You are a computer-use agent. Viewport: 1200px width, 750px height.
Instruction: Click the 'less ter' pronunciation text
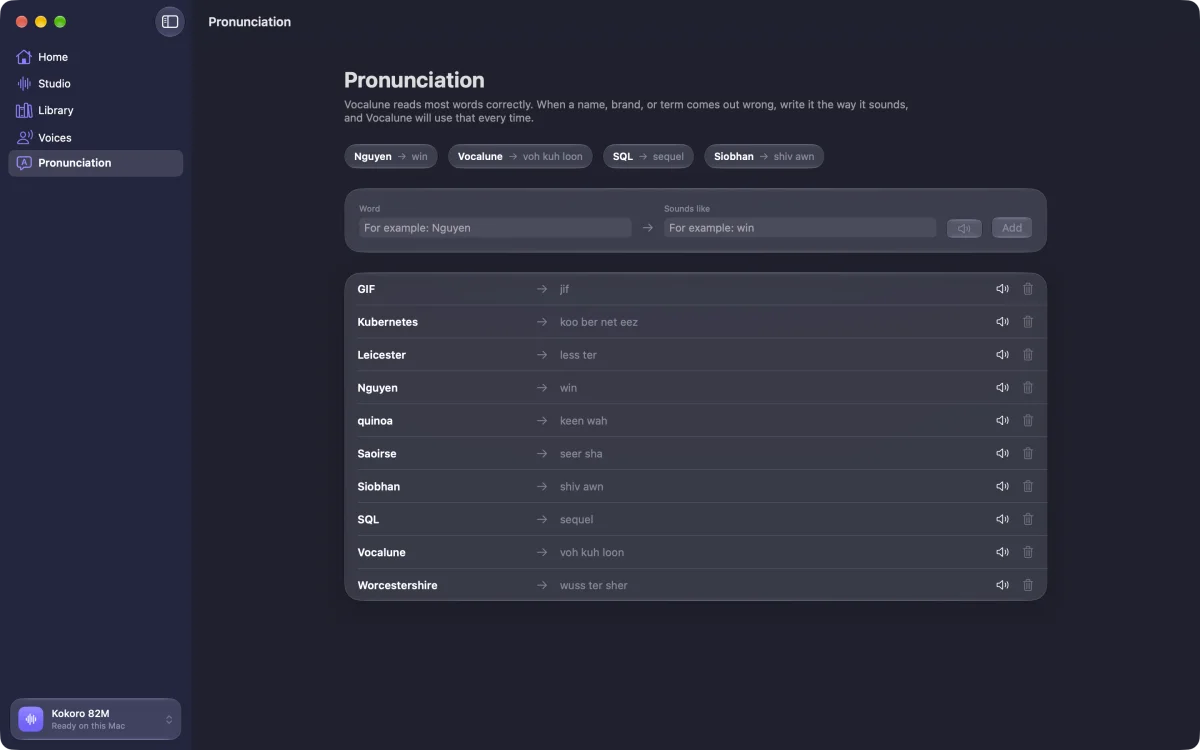click(x=578, y=355)
